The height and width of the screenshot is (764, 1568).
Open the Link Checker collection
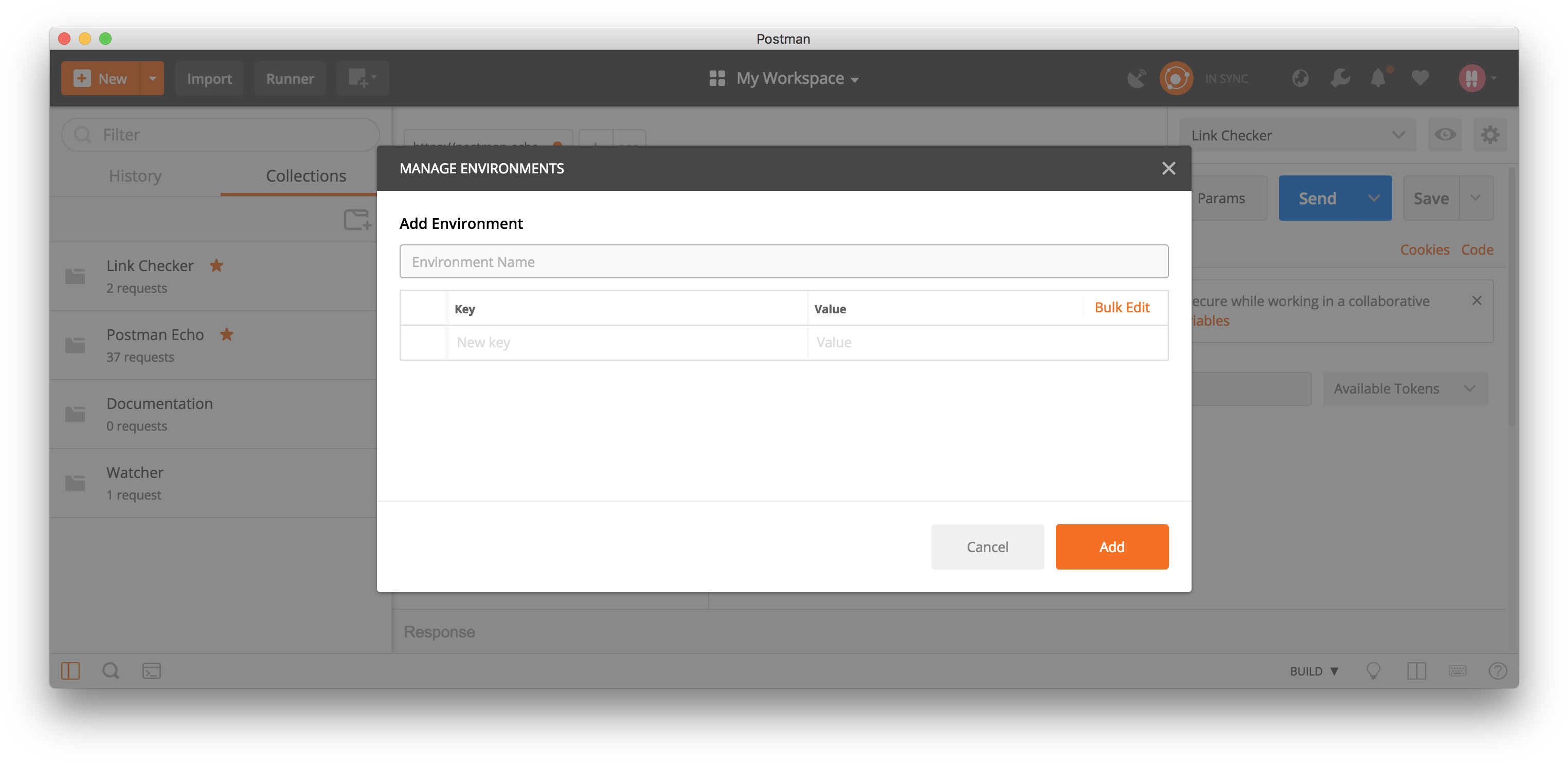click(x=213, y=276)
